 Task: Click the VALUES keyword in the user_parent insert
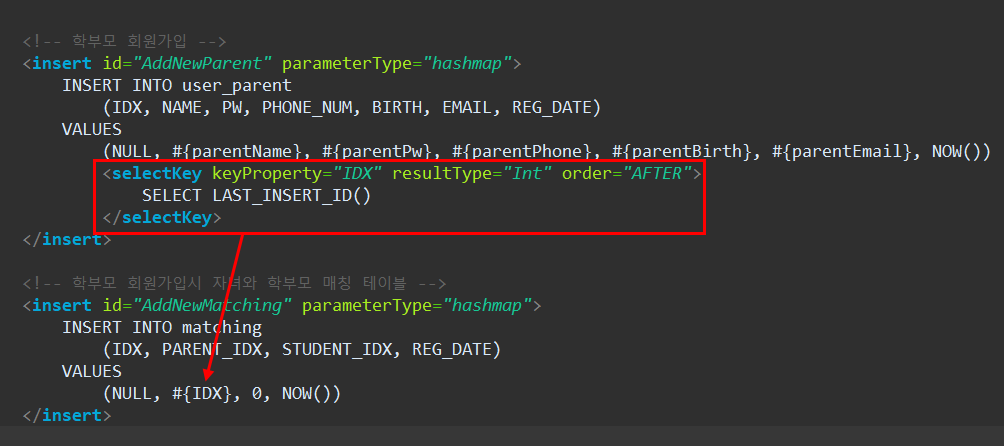point(92,130)
